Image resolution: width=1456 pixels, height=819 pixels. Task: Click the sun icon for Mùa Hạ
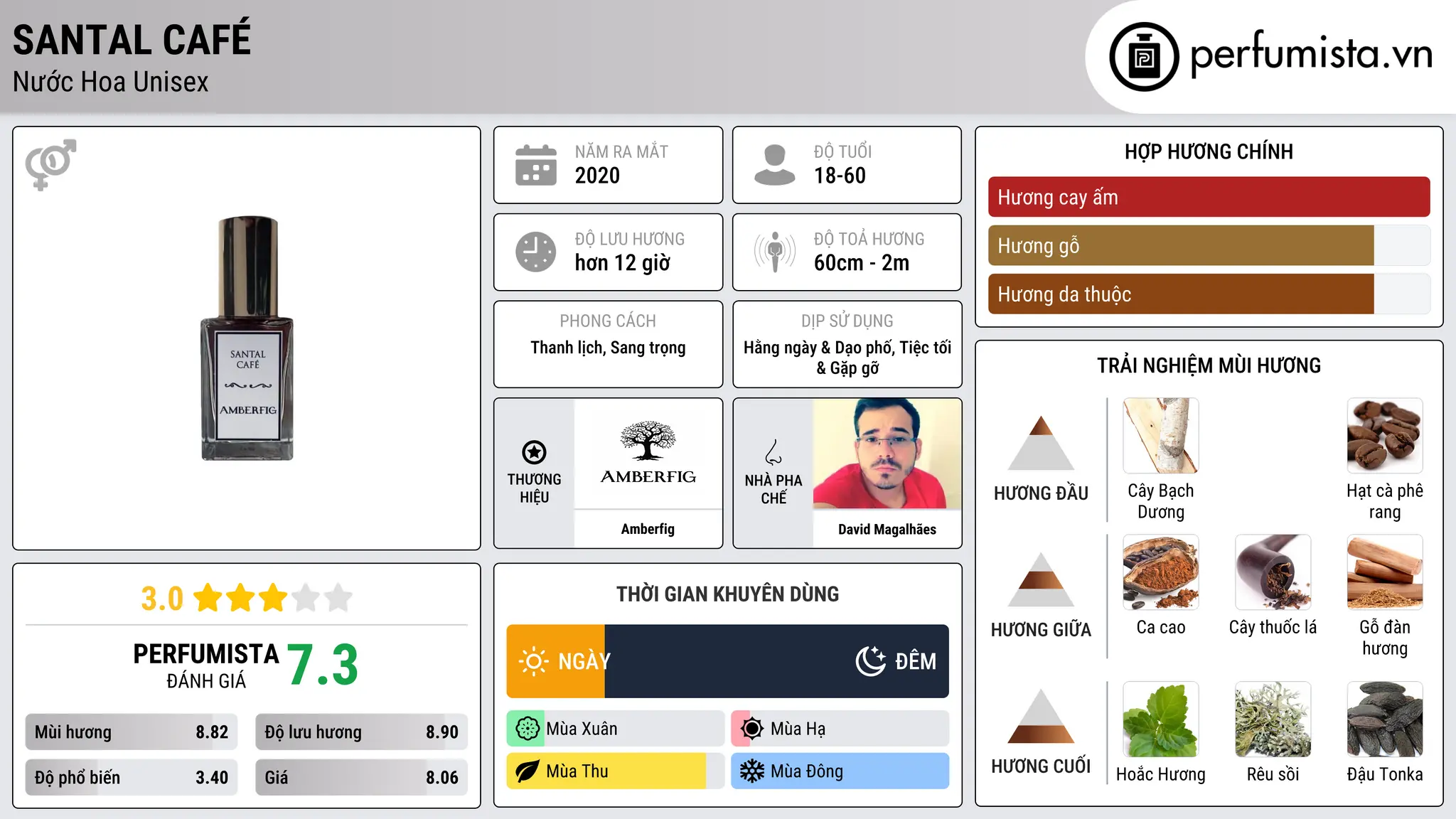pyautogui.click(x=752, y=729)
